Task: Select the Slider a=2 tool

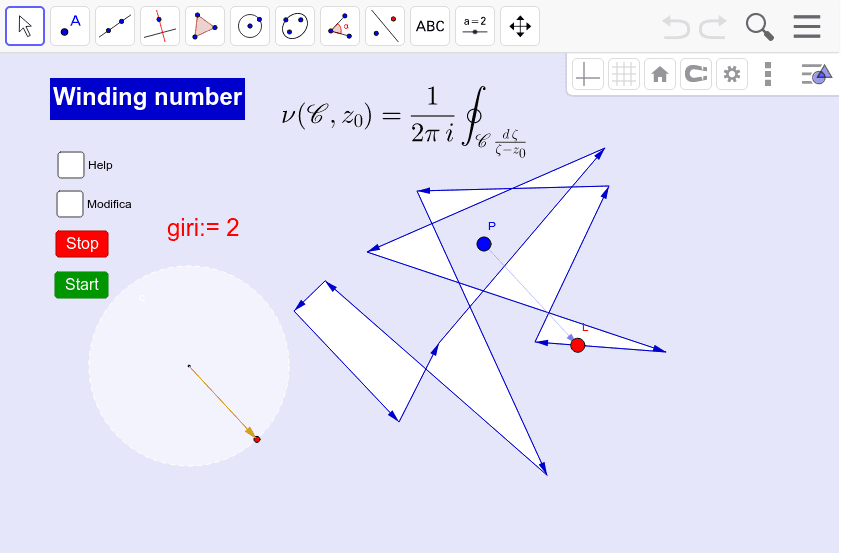Action: [475, 26]
